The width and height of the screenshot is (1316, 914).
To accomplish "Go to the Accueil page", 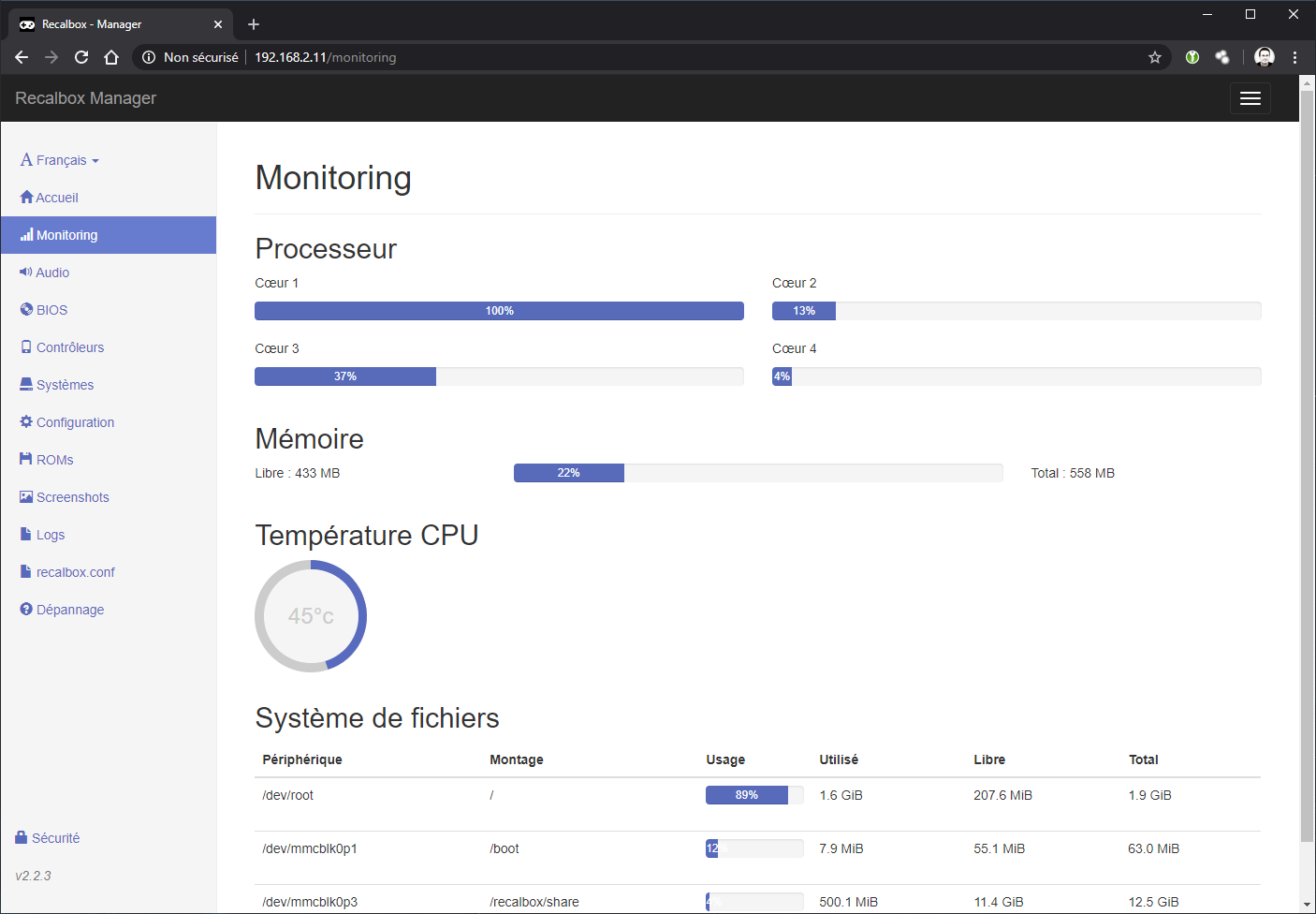I will tap(109, 198).
